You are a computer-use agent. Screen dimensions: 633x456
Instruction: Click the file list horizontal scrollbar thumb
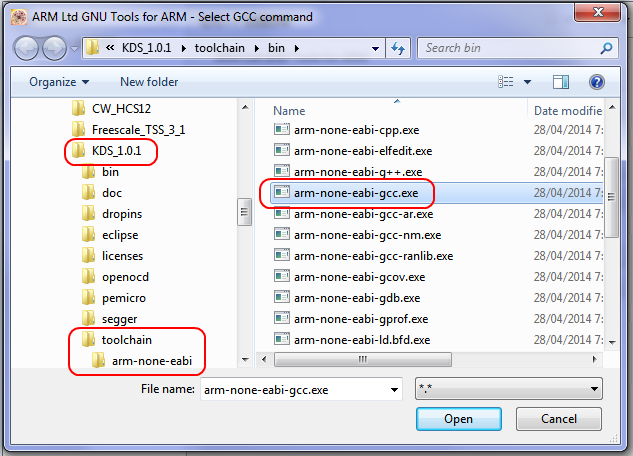[363, 359]
